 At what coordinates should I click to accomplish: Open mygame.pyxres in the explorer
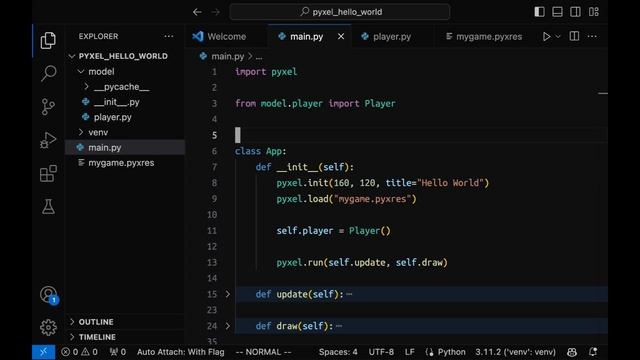click(x=121, y=162)
